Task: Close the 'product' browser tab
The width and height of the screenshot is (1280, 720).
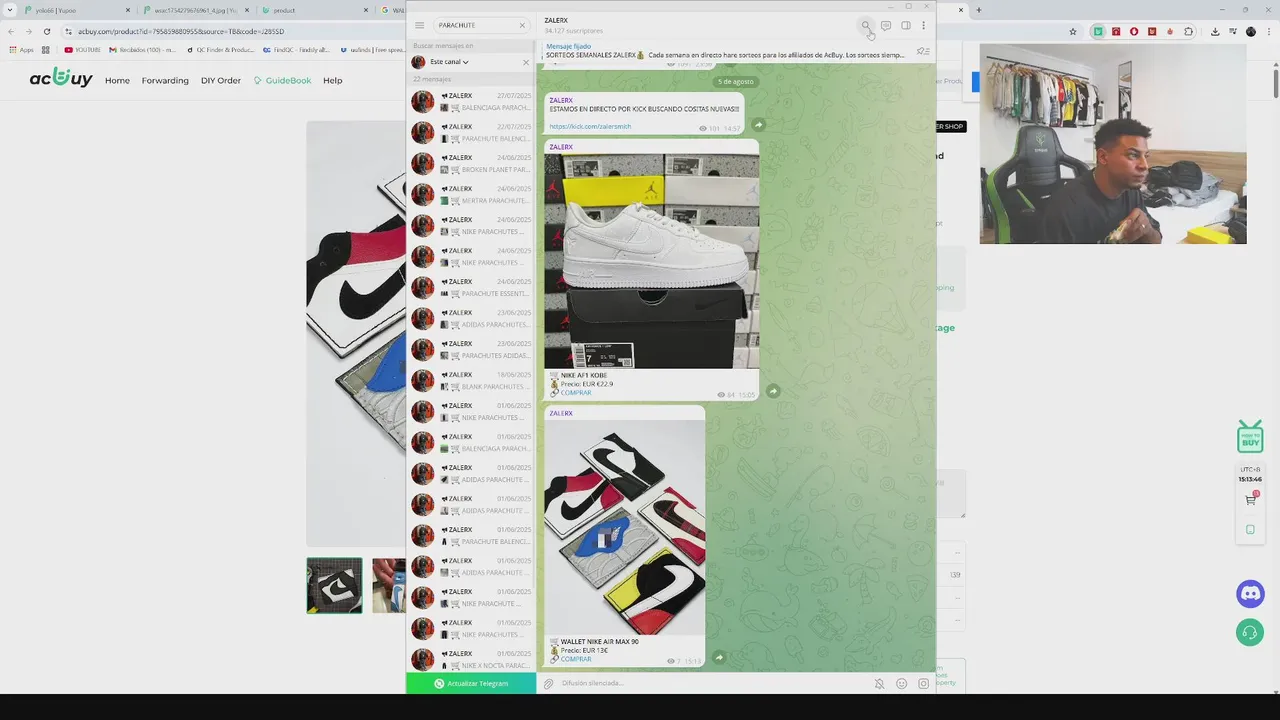Action: coord(367,10)
